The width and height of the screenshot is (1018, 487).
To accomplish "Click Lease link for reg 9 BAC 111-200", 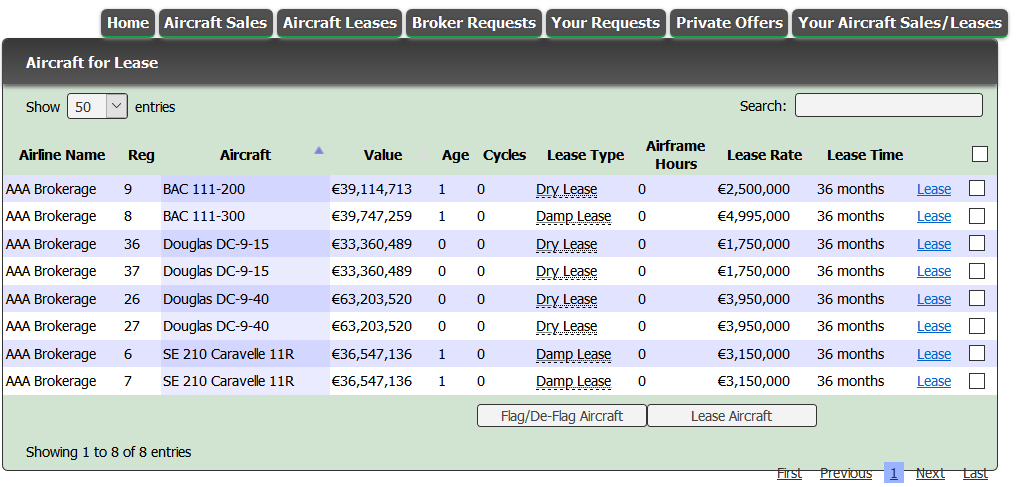I will [933, 189].
